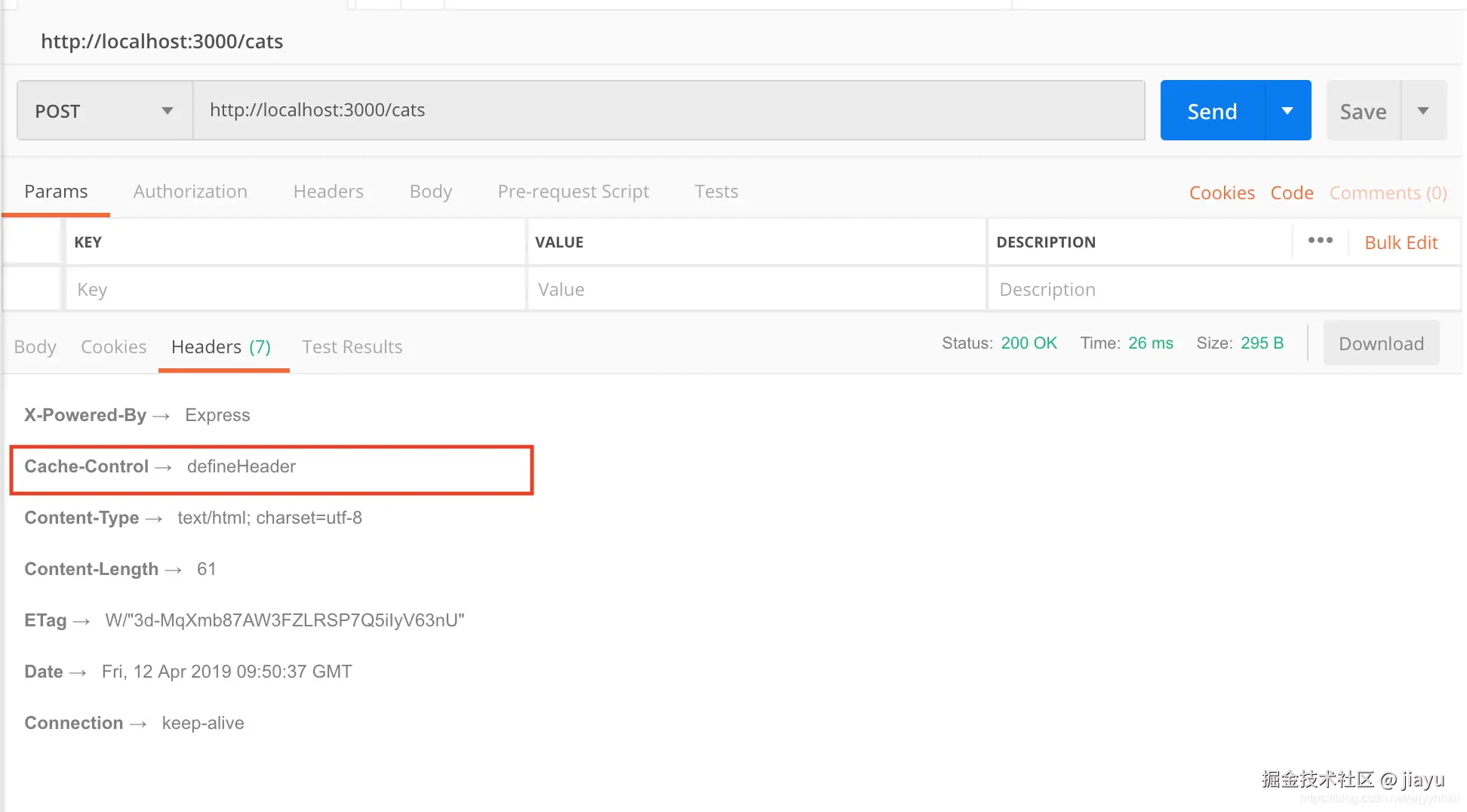This screenshot has width=1467, height=812.
Task: Switch to the response Body tab
Action: [x=35, y=347]
